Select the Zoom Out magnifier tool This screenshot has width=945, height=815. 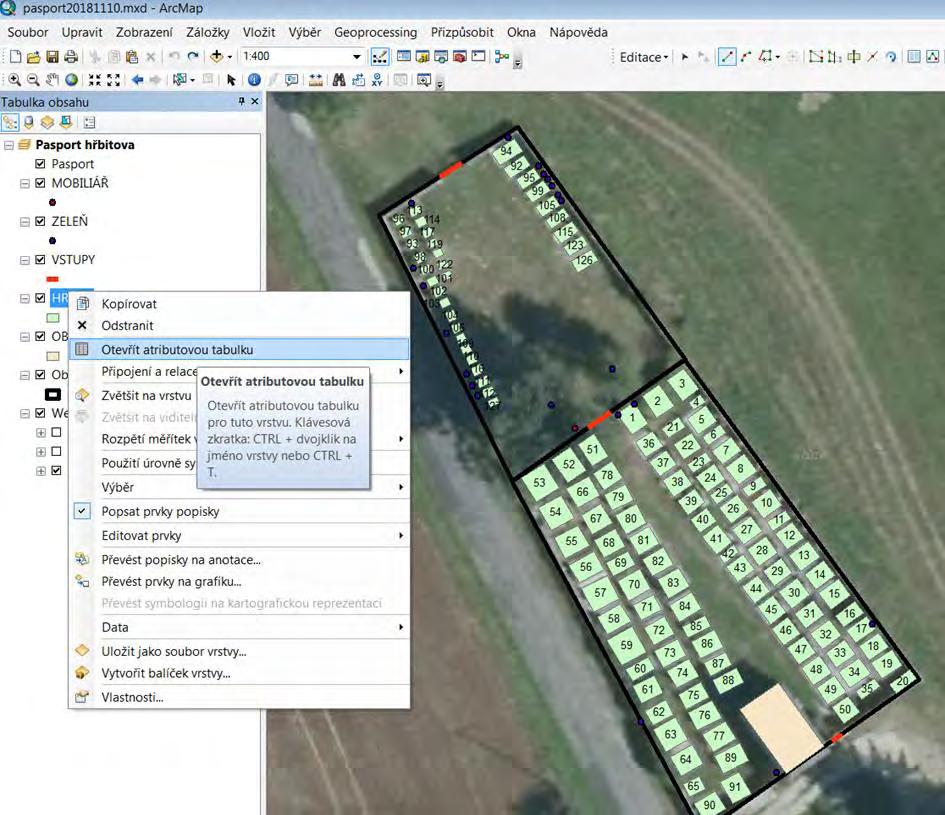click(x=33, y=80)
